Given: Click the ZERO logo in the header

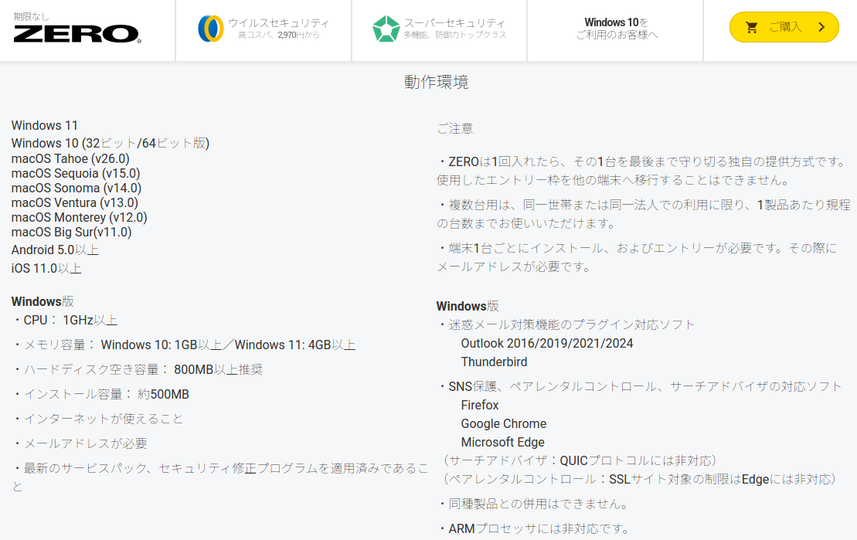Looking at the screenshot, I should pos(77,34).
